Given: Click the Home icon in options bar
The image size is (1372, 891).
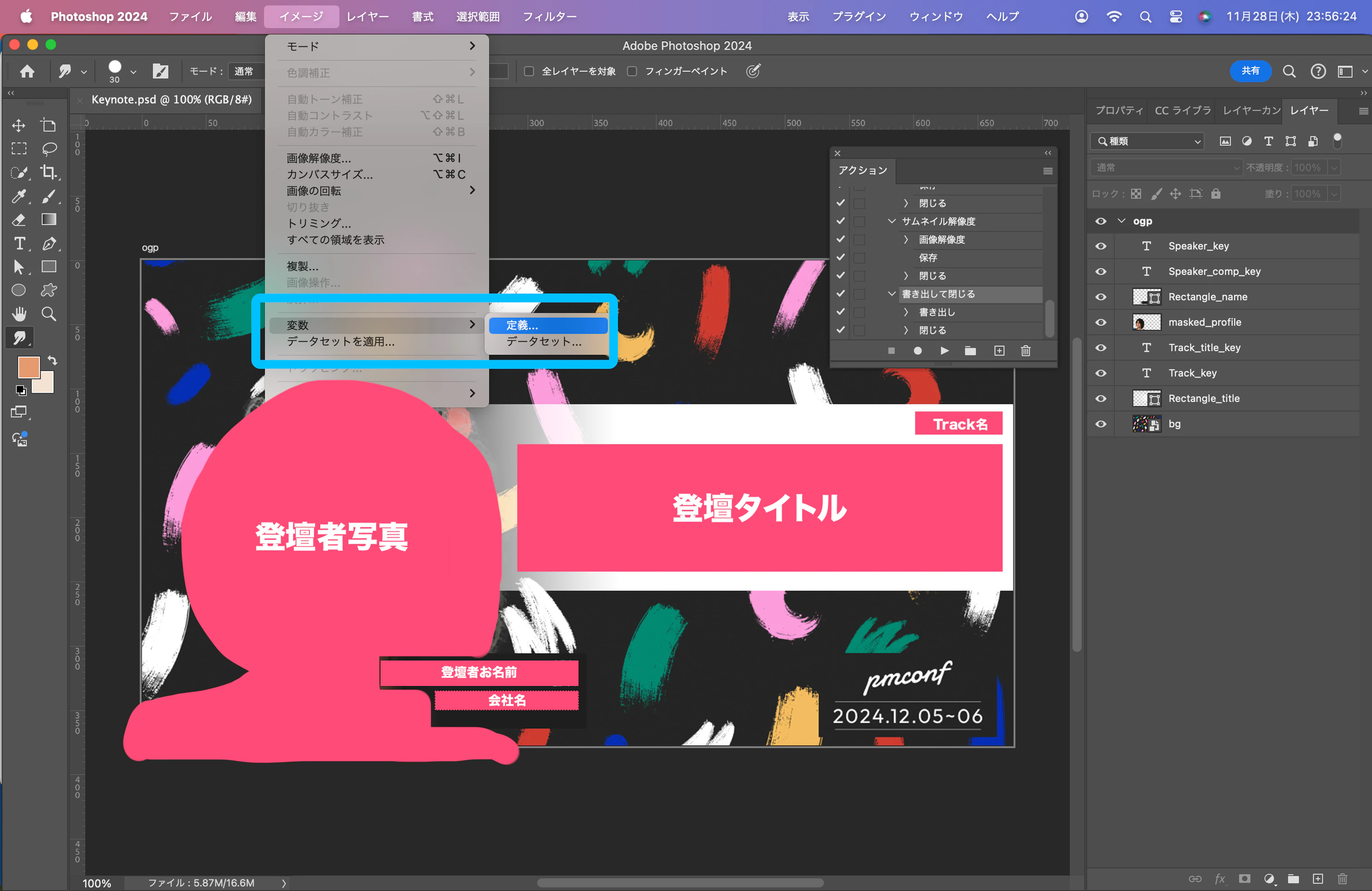Looking at the screenshot, I should [27, 71].
